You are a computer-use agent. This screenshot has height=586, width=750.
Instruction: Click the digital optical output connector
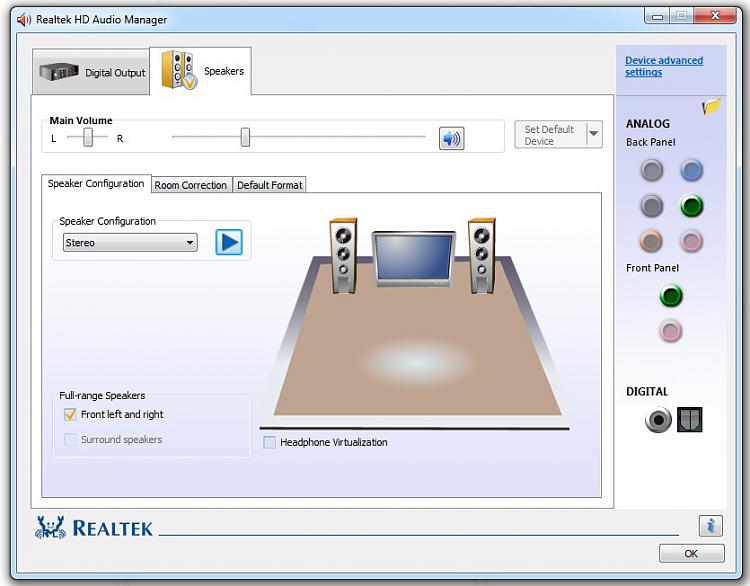point(689,420)
